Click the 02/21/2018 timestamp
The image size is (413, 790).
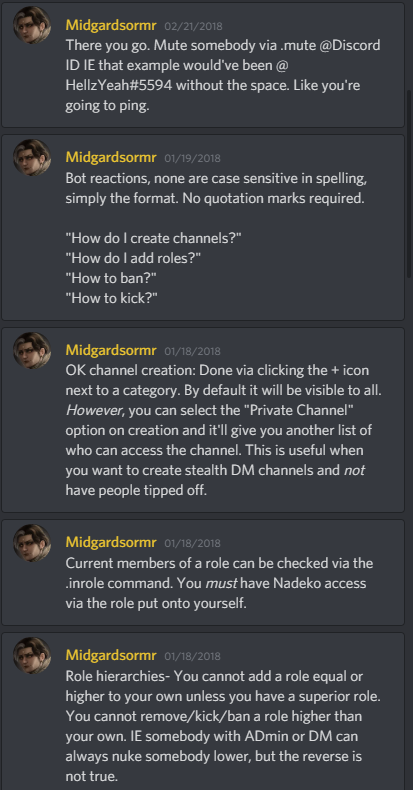coord(193,26)
